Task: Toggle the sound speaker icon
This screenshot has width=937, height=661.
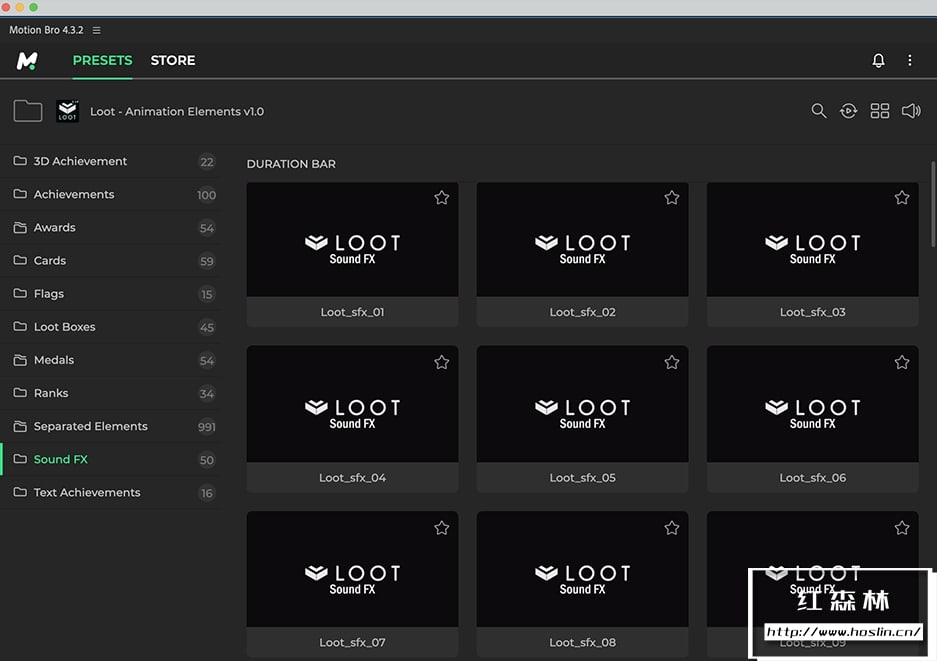Action: [911, 111]
